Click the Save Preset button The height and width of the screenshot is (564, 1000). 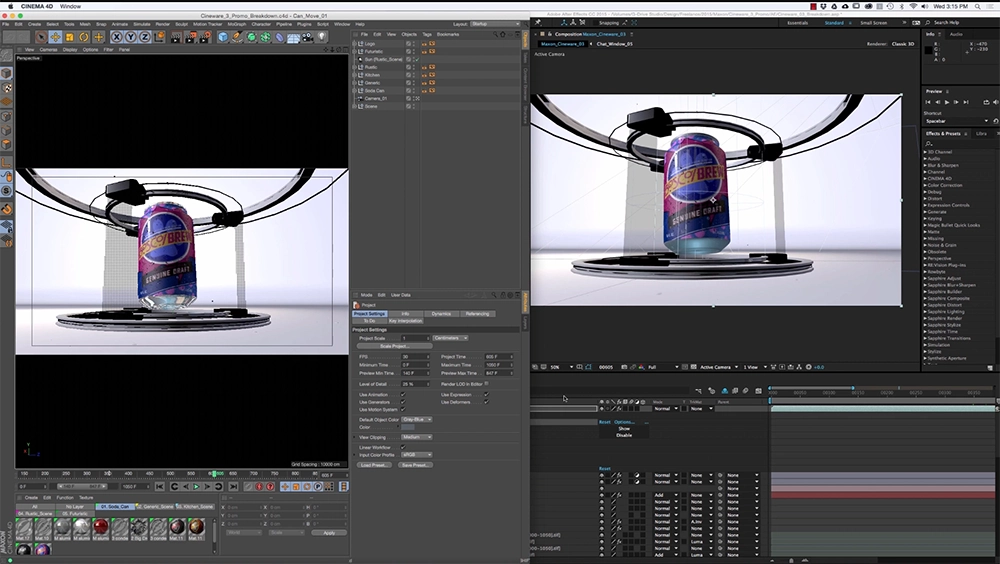[x=415, y=465]
